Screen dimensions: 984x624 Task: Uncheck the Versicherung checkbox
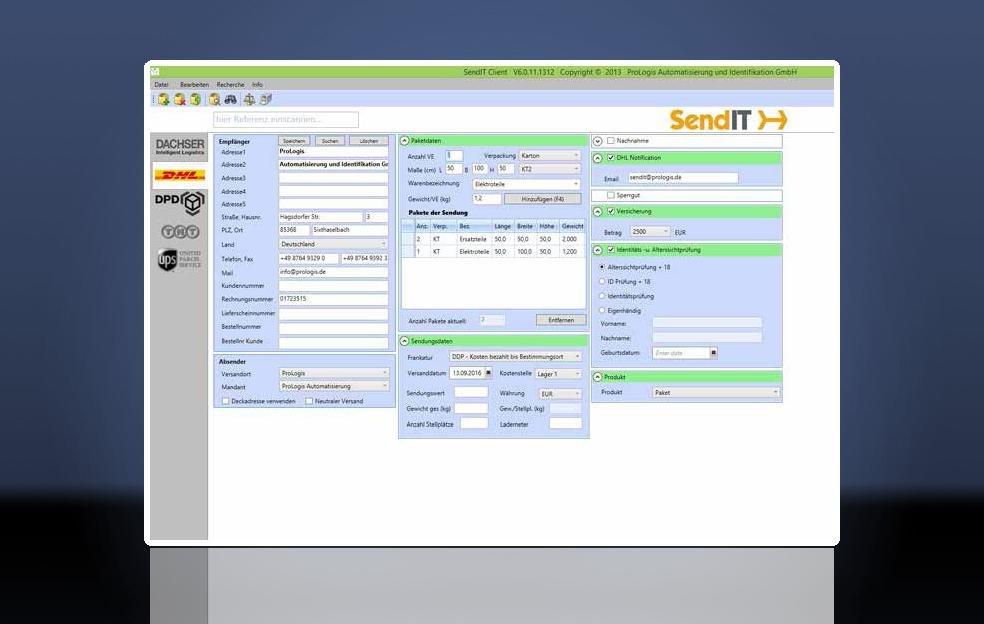pos(611,212)
